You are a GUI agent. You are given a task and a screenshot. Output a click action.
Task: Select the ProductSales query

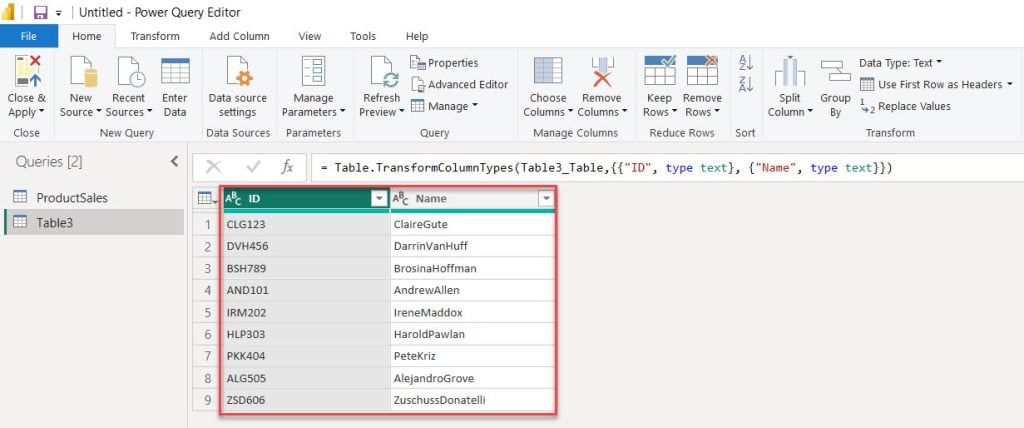tap(94, 197)
